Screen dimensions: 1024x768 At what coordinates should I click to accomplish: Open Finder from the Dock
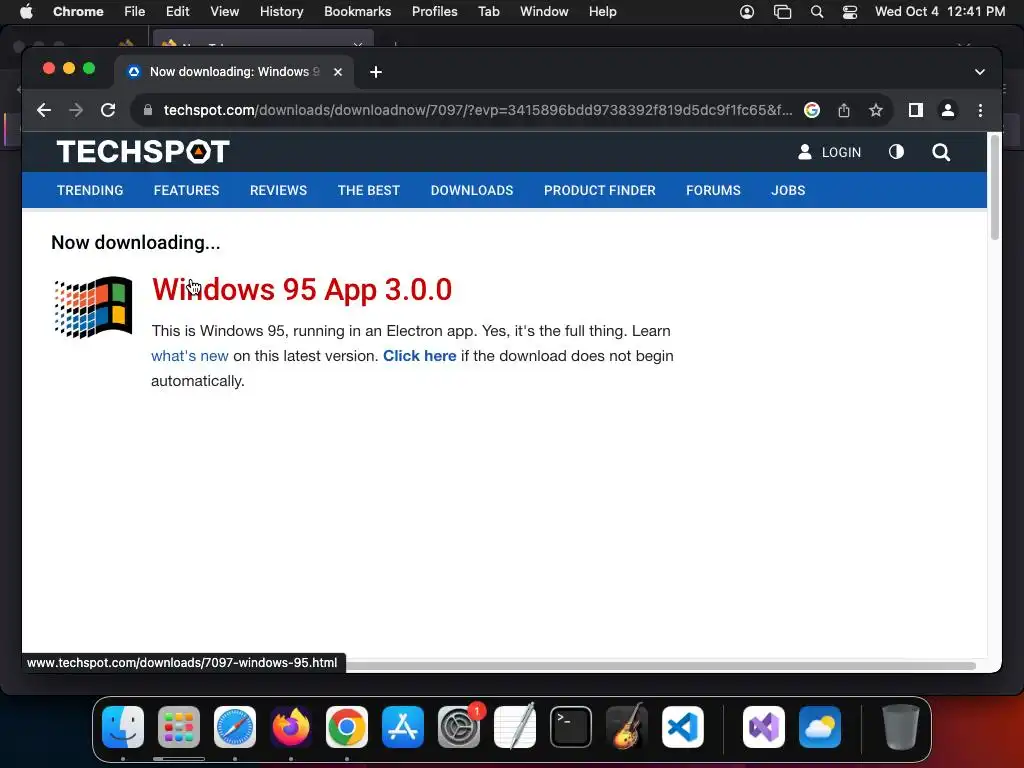click(123, 727)
